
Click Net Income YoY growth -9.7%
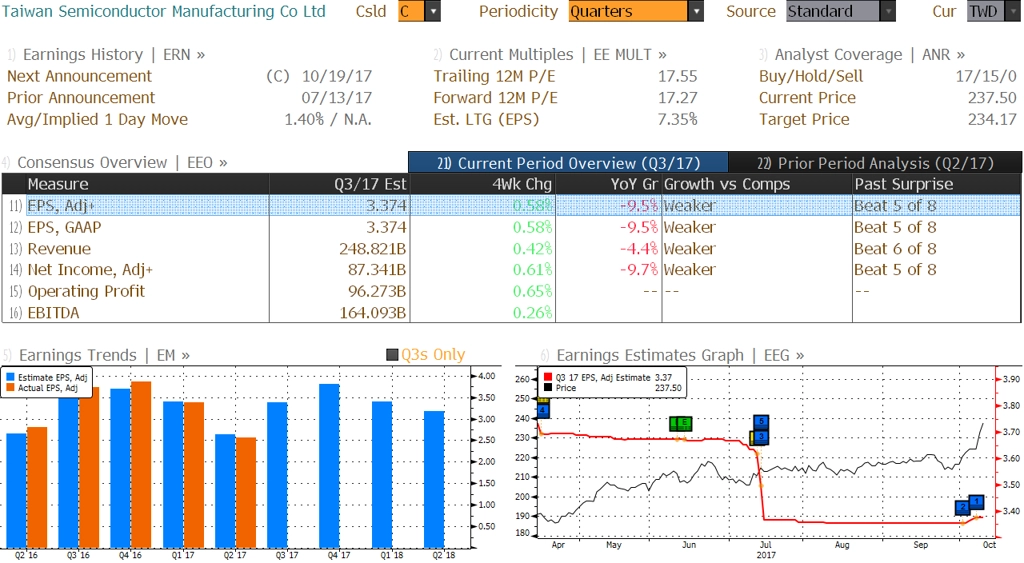click(639, 270)
